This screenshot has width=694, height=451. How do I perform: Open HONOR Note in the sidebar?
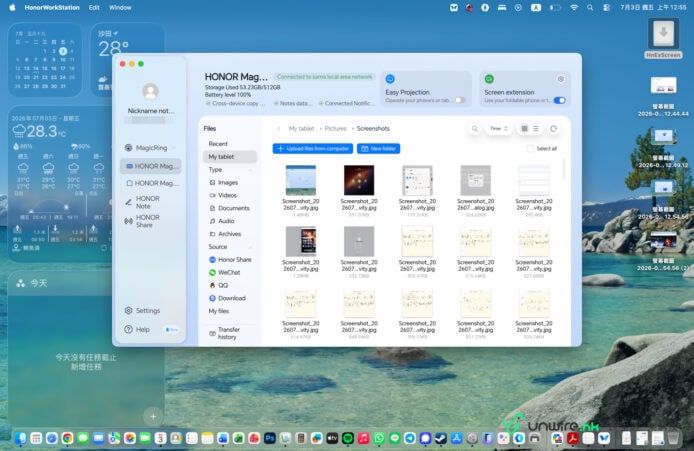[148, 202]
